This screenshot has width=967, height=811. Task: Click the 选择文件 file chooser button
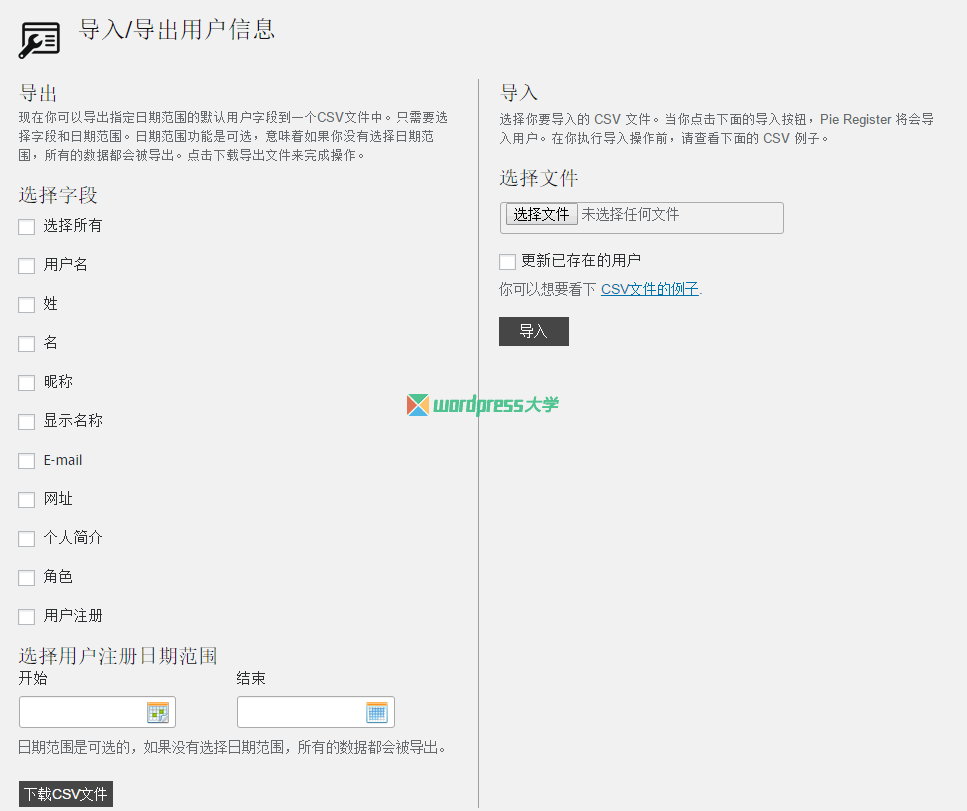pyautogui.click(x=541, y=214)
